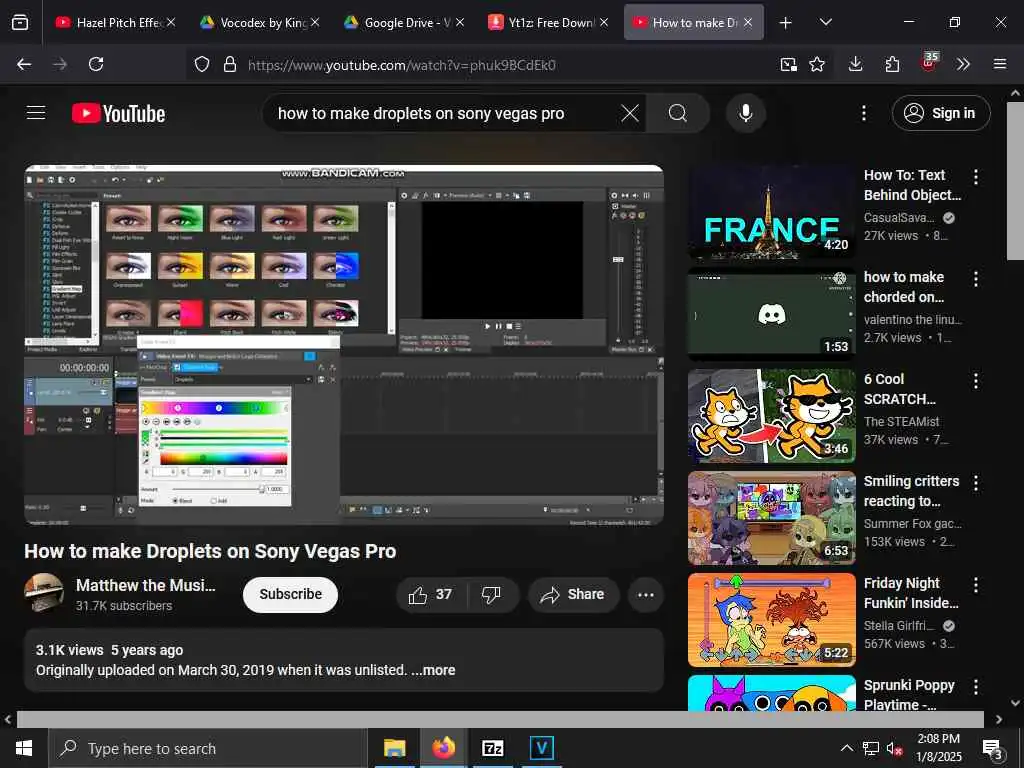The width and height of the screenshot is (1024, 768).
Task: Close the Hazel Pitch Effect tab
Action: [170, 22]
